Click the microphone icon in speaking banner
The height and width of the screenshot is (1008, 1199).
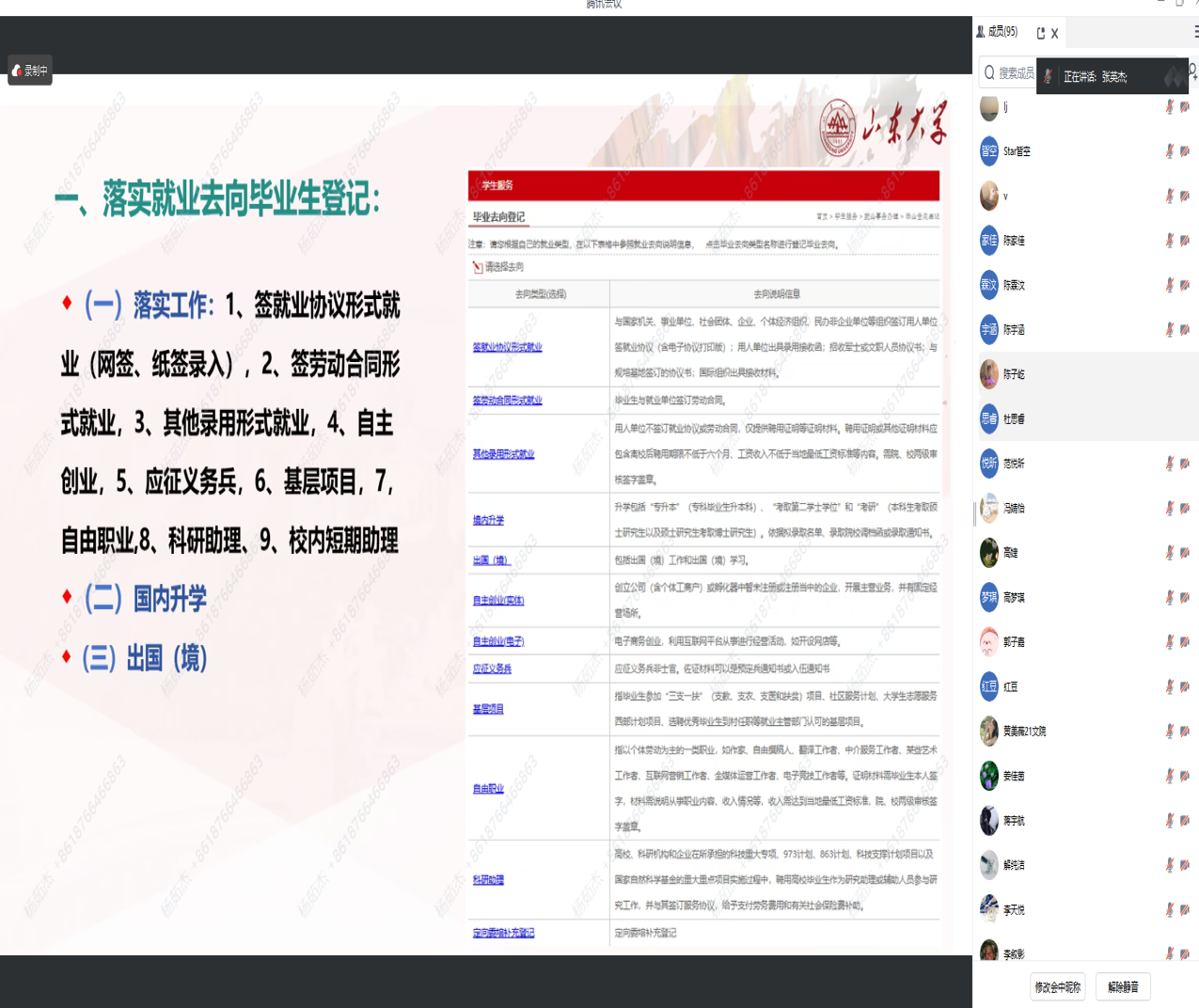click(x=1049, y=76)
